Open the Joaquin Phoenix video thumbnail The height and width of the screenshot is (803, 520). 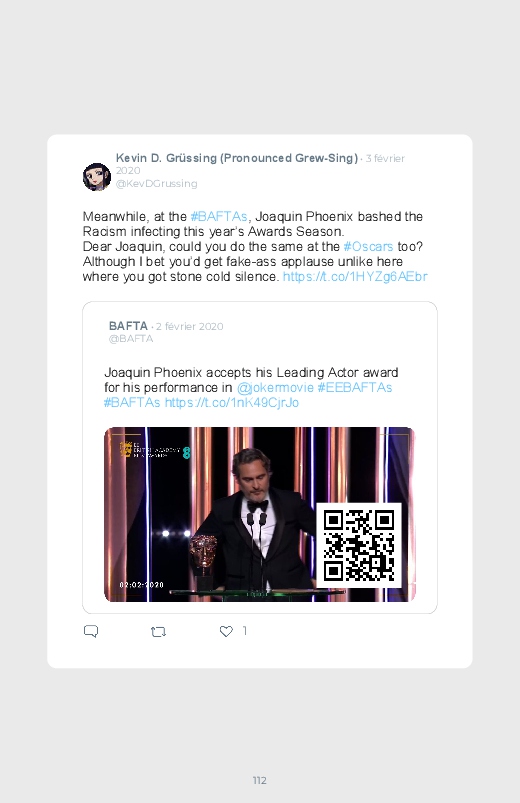click(x=259, y=514)
